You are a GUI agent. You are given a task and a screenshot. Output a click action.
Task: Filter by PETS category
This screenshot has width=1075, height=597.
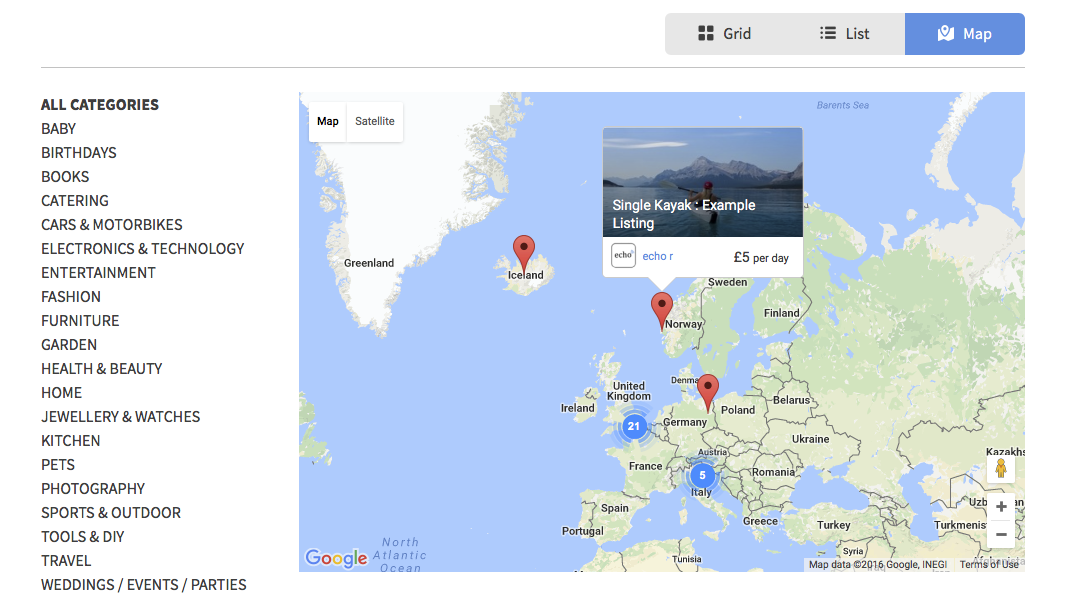coord(58,465)
